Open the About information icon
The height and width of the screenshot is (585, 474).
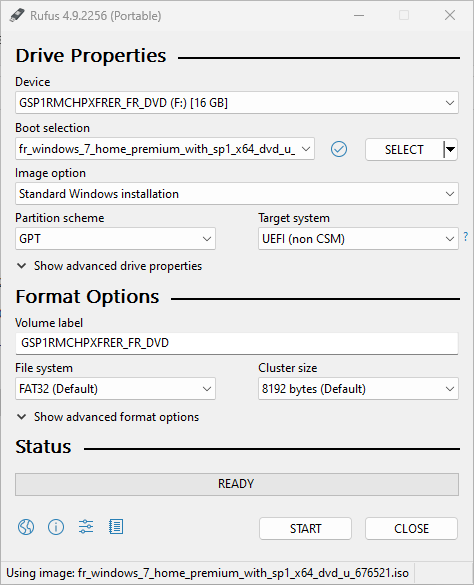click(56, 527)
